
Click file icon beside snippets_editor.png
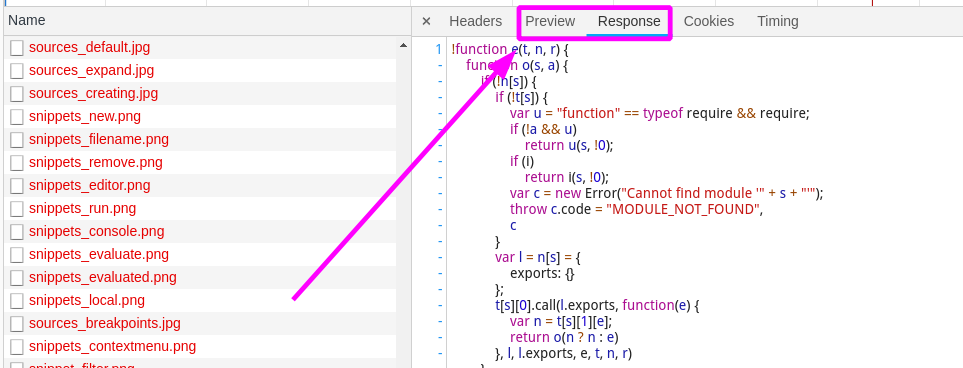pos(17,186)
